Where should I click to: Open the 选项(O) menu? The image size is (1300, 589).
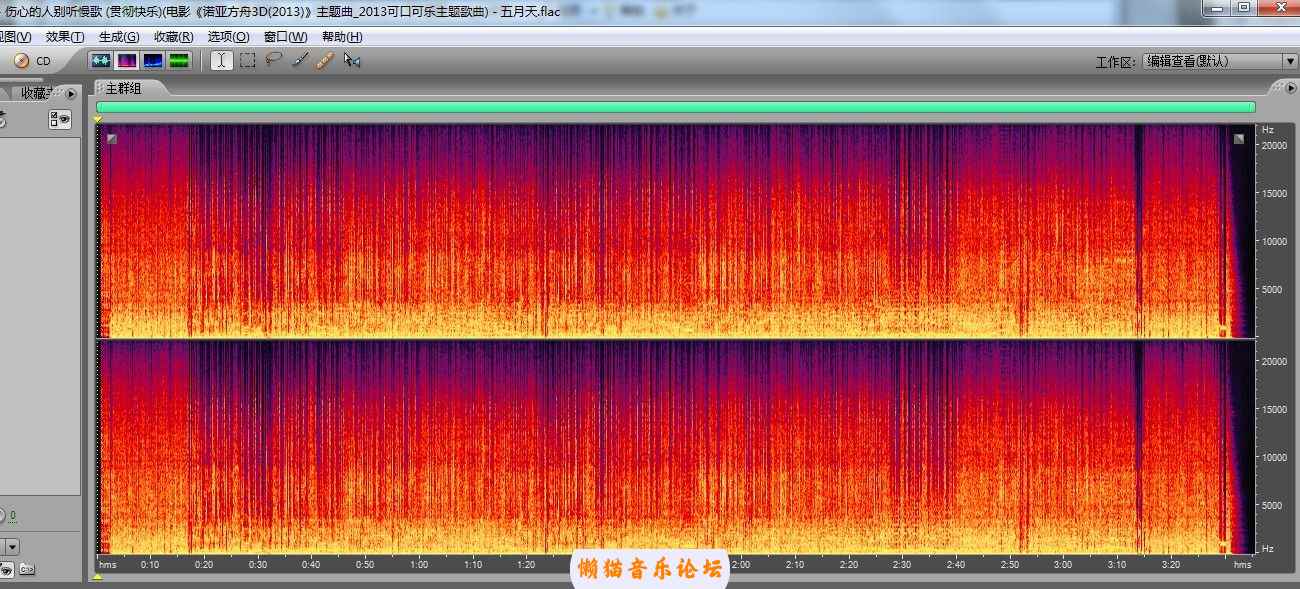click(x=229, y=37)
